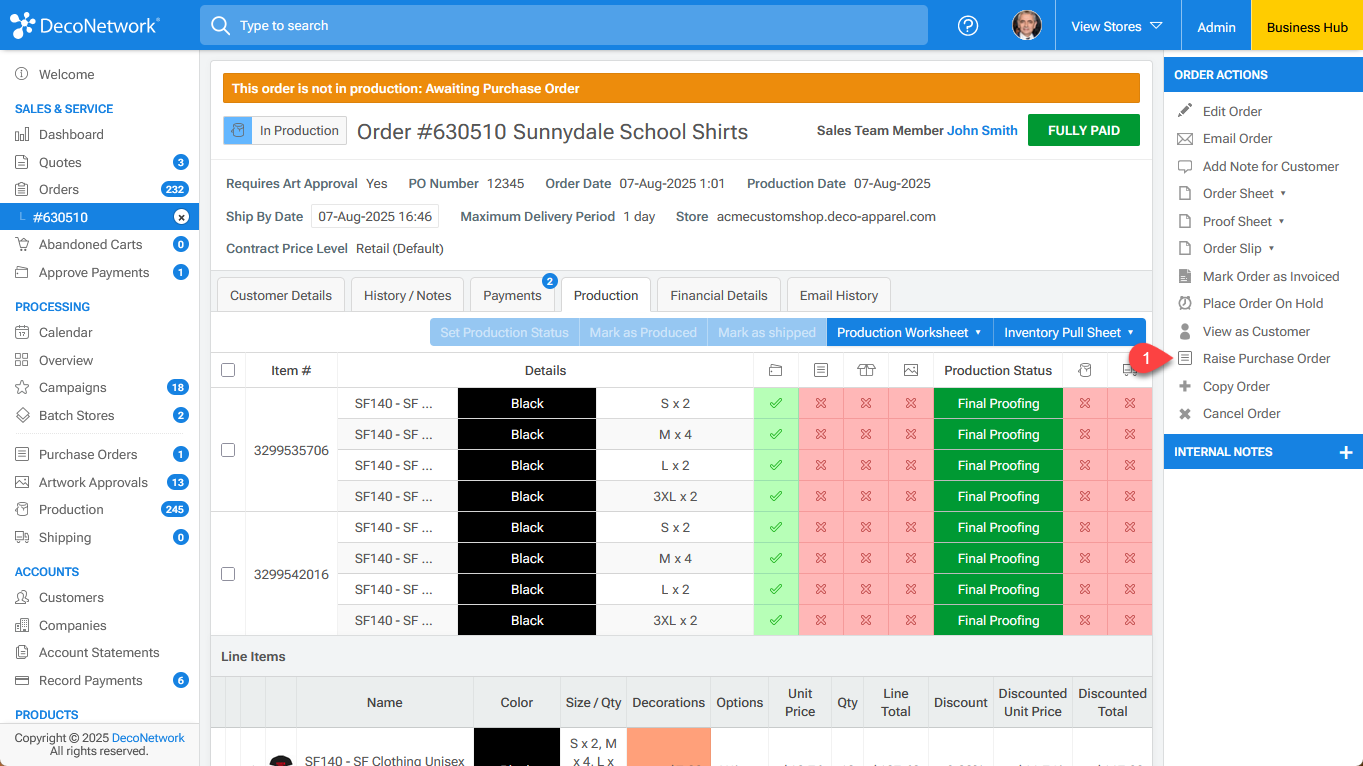Click the Cancel Order X icon
Image resolution: width=1363 pixels, height=766 pixels.
pos(1194,413)
